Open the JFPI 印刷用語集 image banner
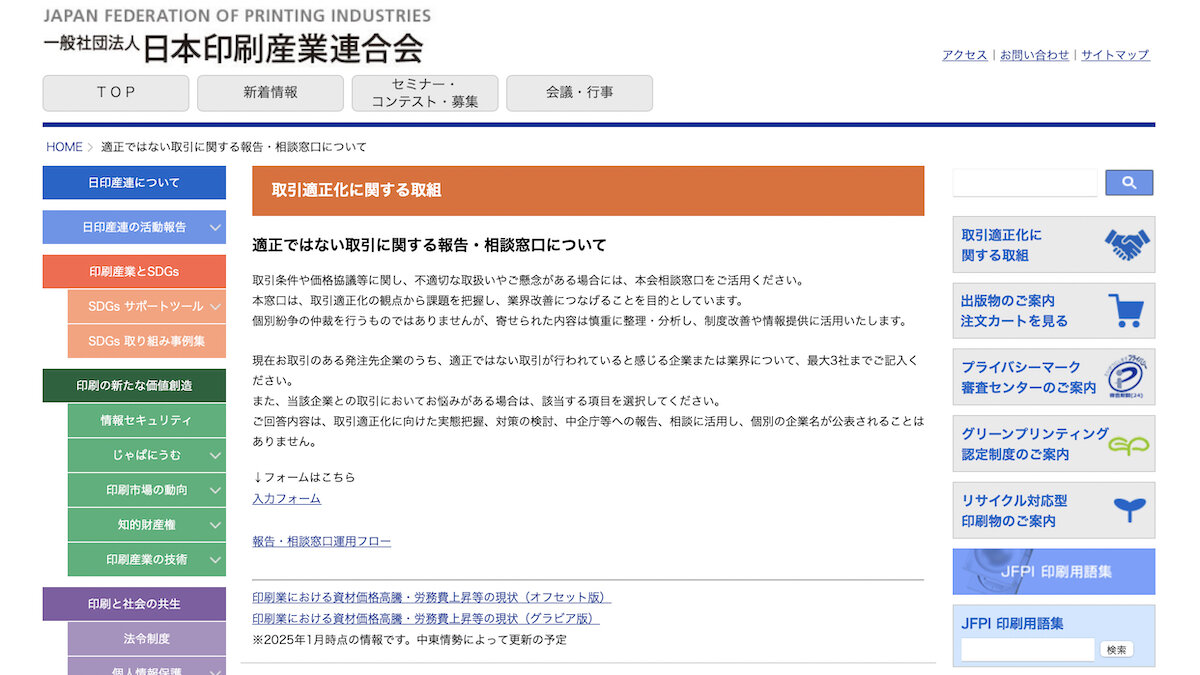Image resolution: width=1200 pixels, height=675 pixels. click(x=1054, y=572)
